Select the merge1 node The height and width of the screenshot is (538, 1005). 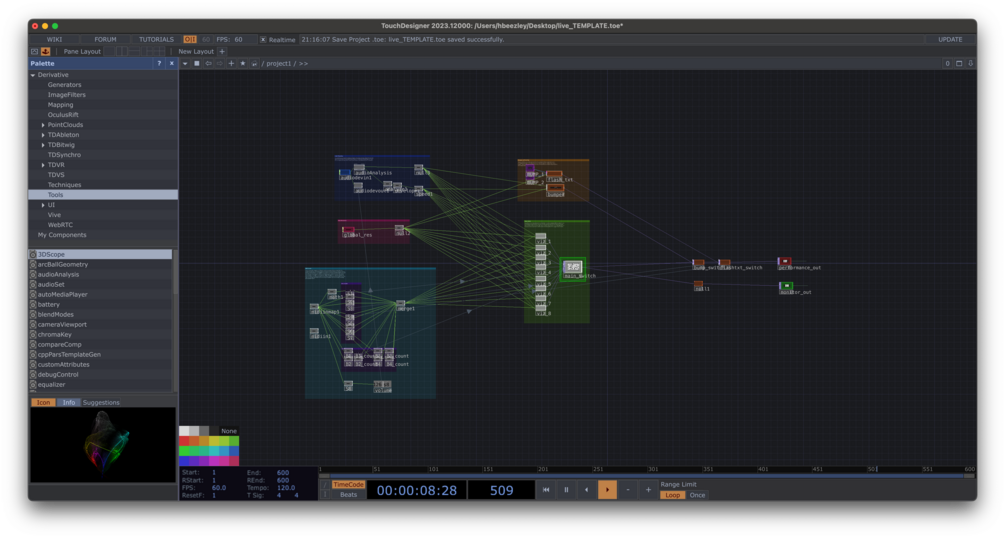[x=401, y=303]
